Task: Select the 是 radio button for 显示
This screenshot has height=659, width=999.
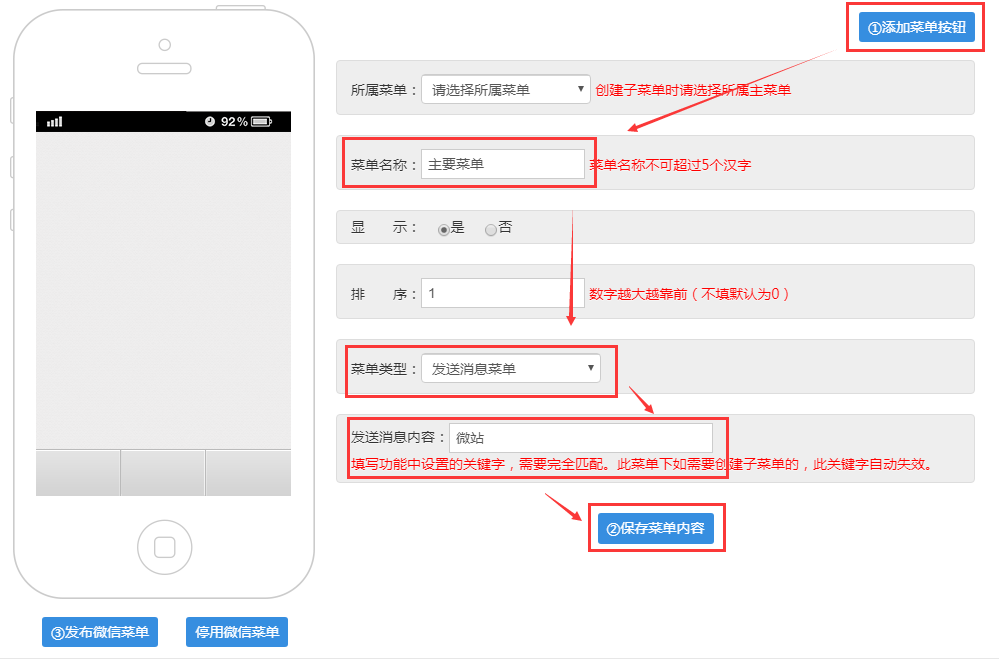Action: click(444, 229)
